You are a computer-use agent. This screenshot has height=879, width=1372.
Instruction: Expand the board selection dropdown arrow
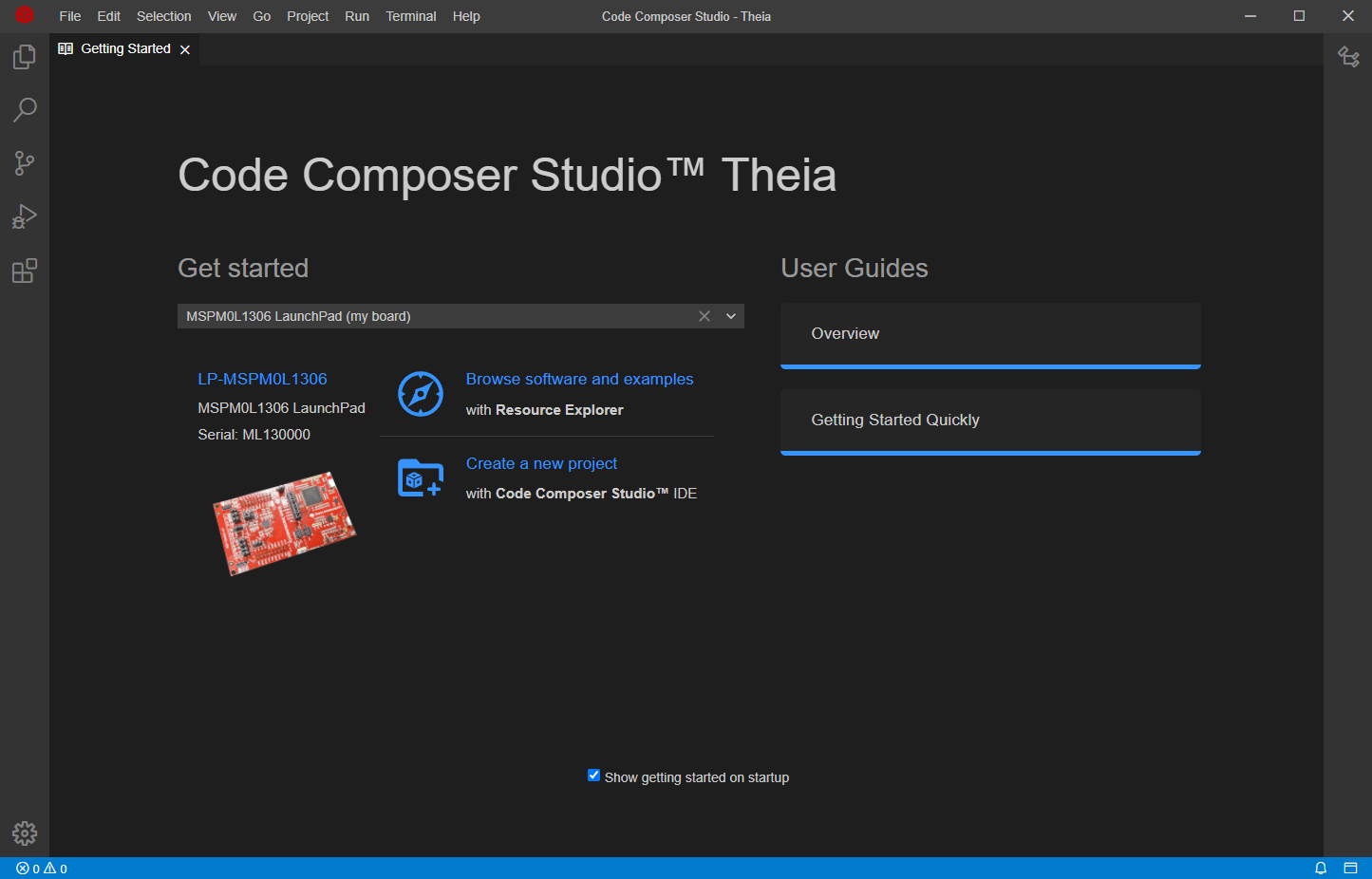click(731, 316)
